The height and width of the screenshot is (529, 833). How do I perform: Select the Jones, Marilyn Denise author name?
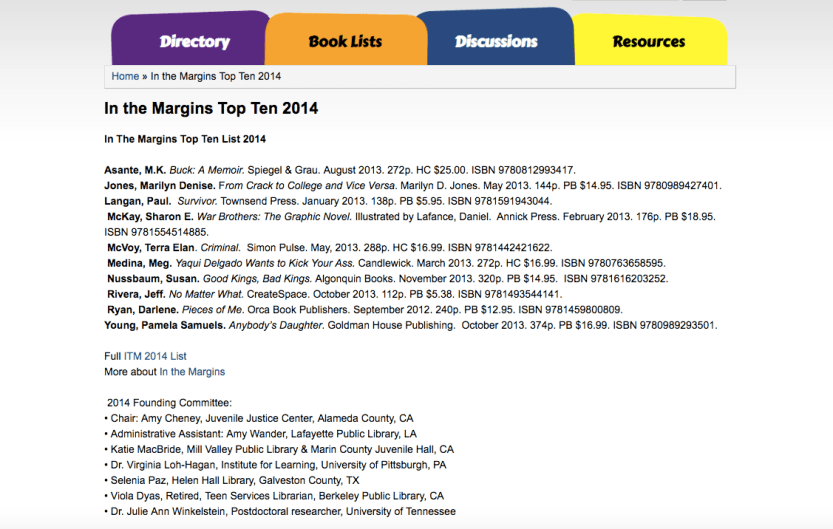pyautogui.click(x=159, y=185)
